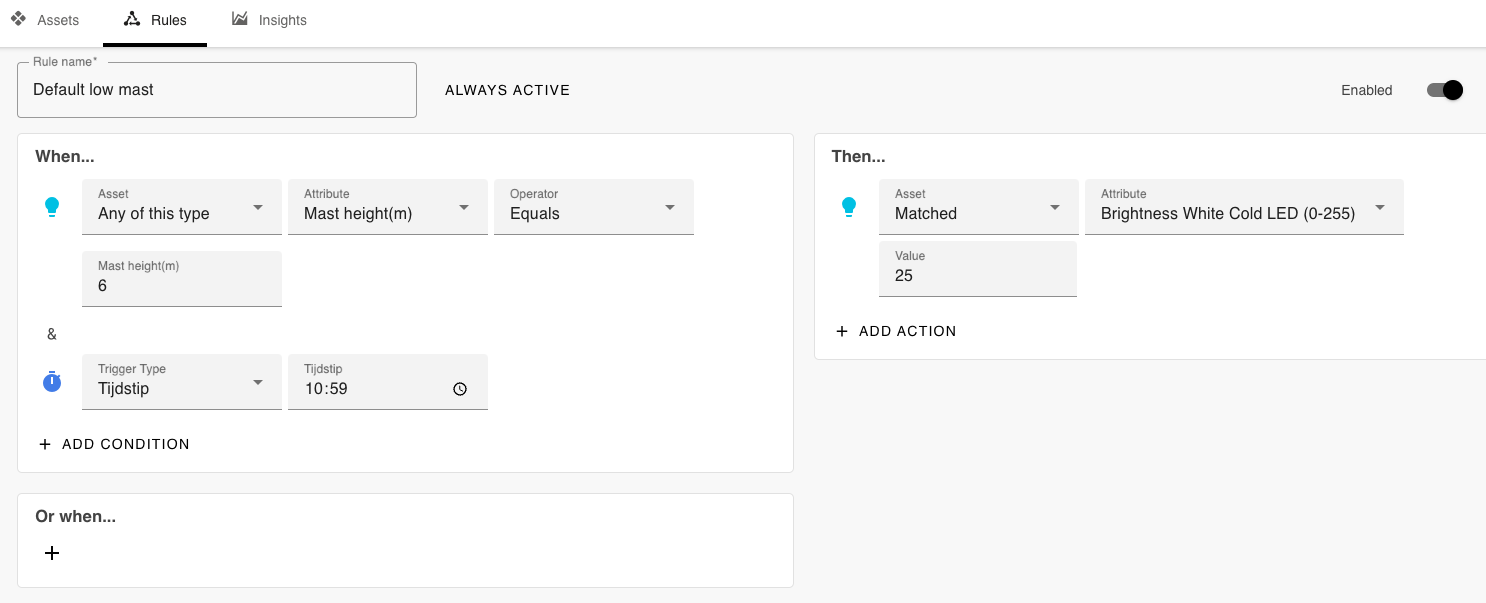The height and width of the screenshot is (603, 1486).
Task: Click the light bulb icon in Then panel
Action: (849, 207)
